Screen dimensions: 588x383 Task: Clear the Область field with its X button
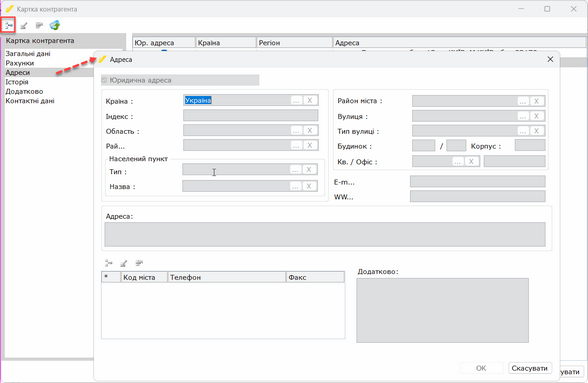pos(310,130)
